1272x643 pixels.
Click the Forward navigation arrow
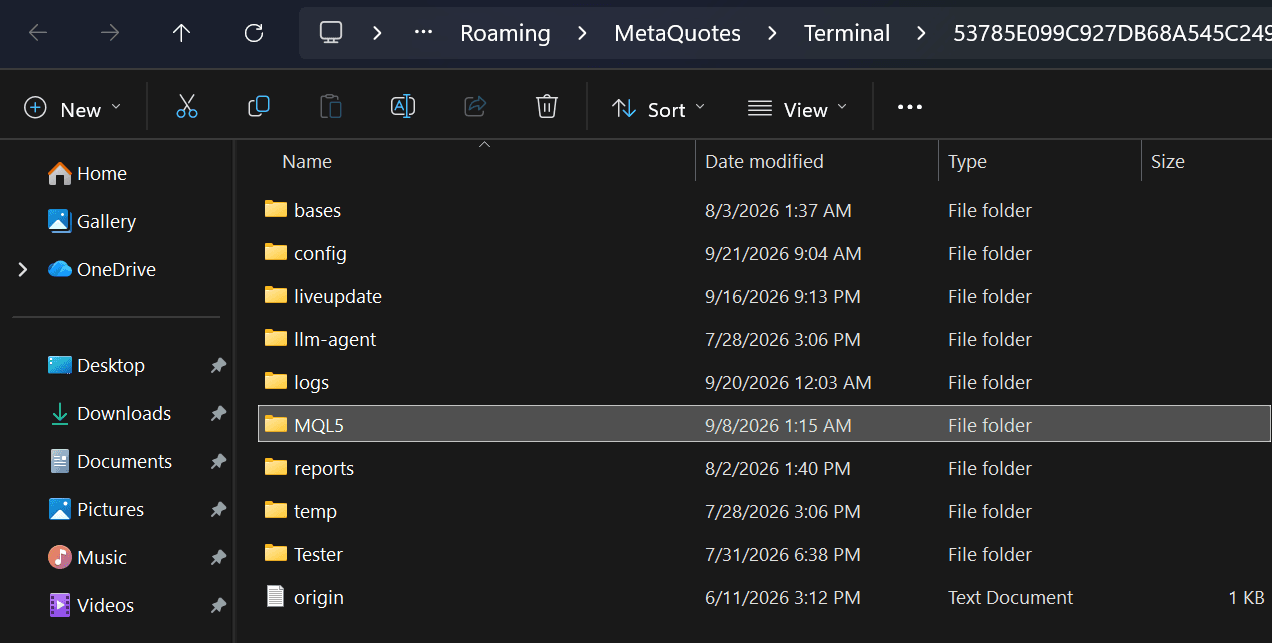pyautogui.click(x=110, y=33)
